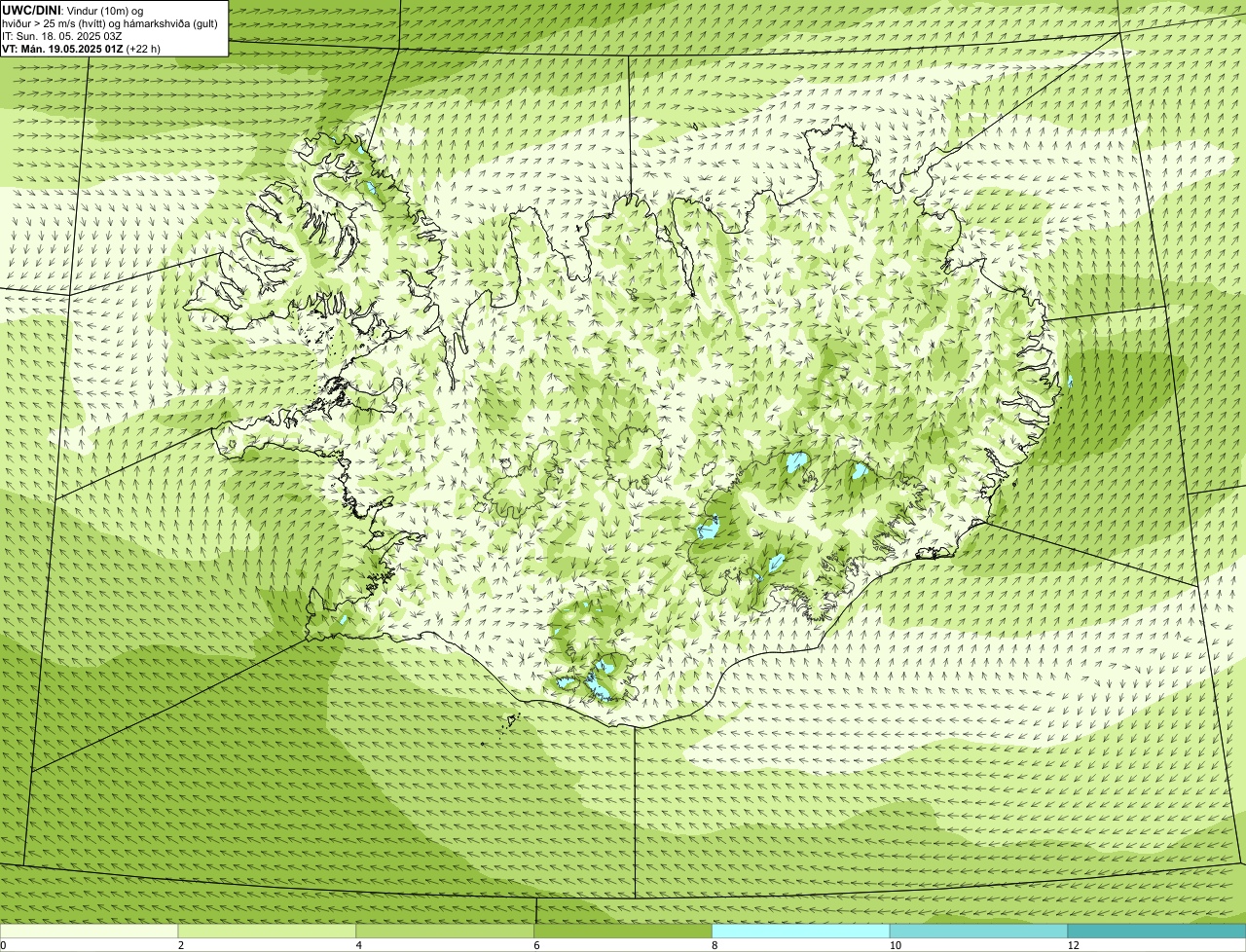Screen dimensions: 1246x952
Task: Click the 10–12 m/s color bar segment
Action: pos(978,932)
